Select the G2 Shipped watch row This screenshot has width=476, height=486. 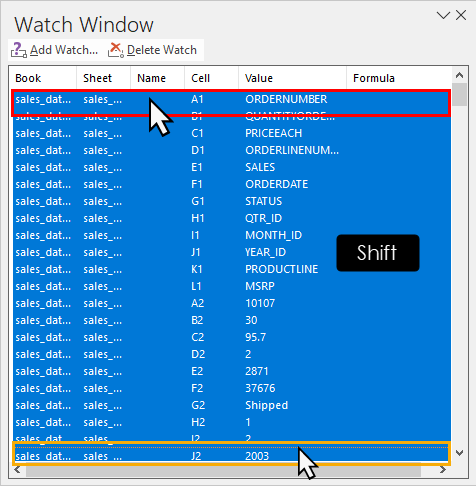pyautogui.click(x=232, y=405)
